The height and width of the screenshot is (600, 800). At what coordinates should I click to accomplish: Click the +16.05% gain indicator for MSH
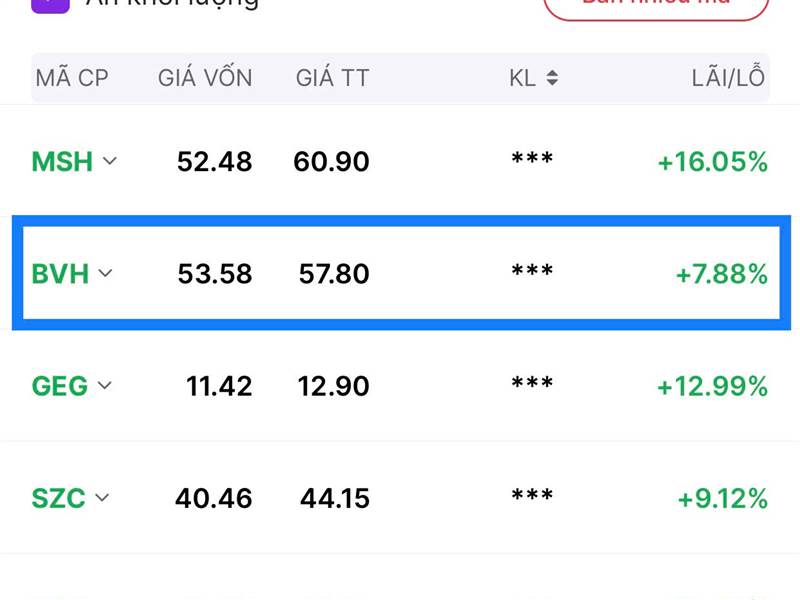pyautogui.click(x=710, y=161)
